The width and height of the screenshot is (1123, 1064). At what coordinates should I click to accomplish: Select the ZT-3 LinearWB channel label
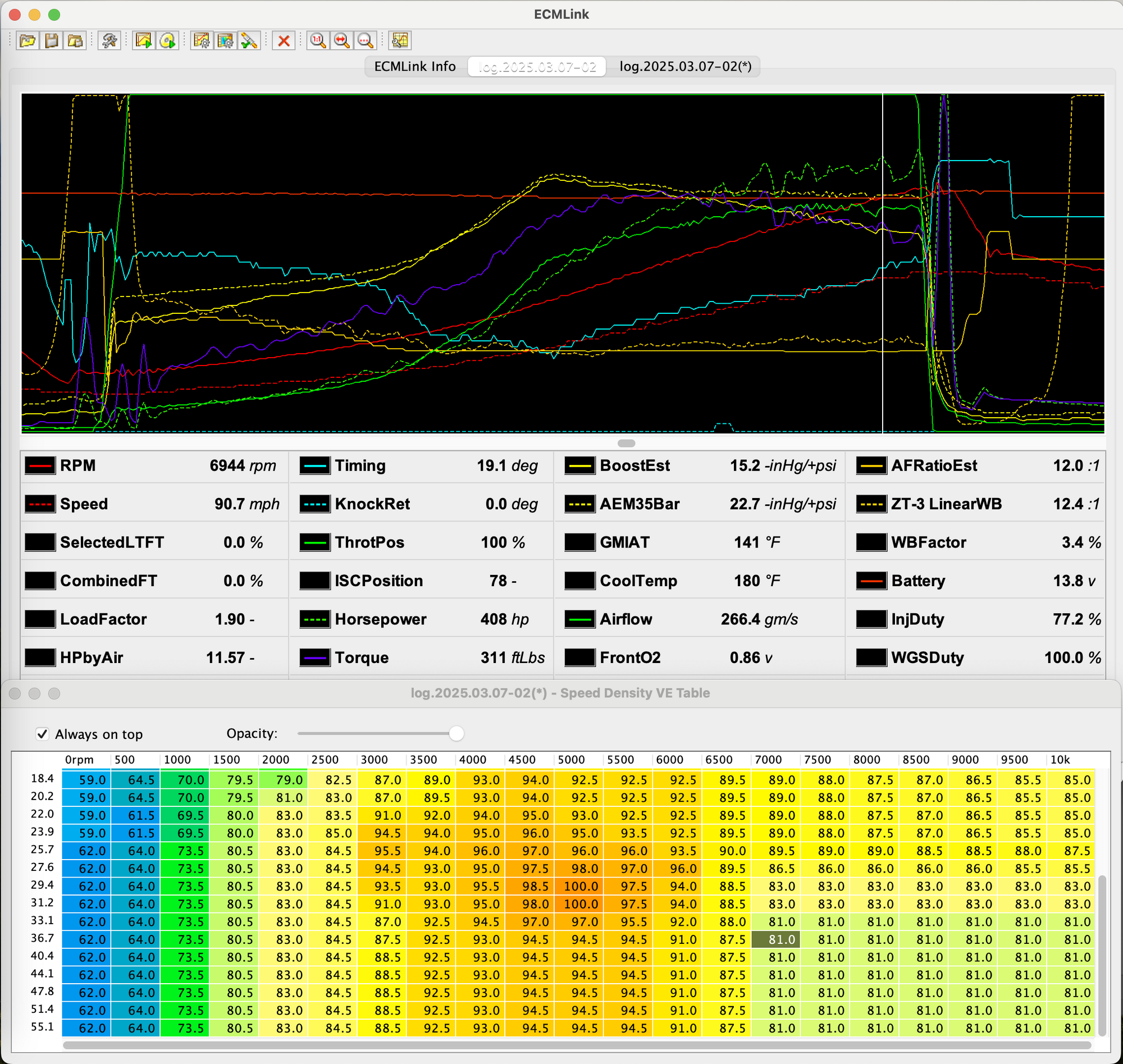[946, 504]
